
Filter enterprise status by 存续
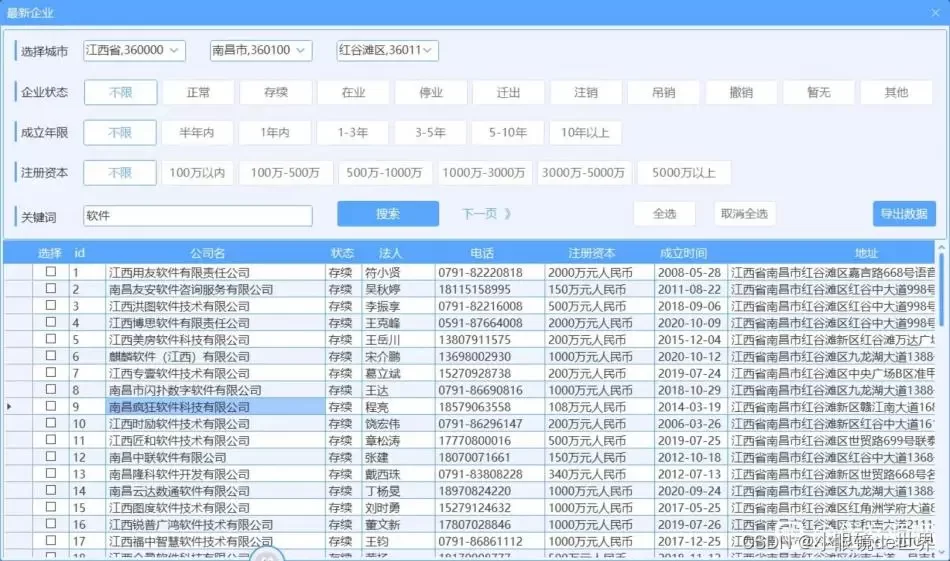coord(276,92)
